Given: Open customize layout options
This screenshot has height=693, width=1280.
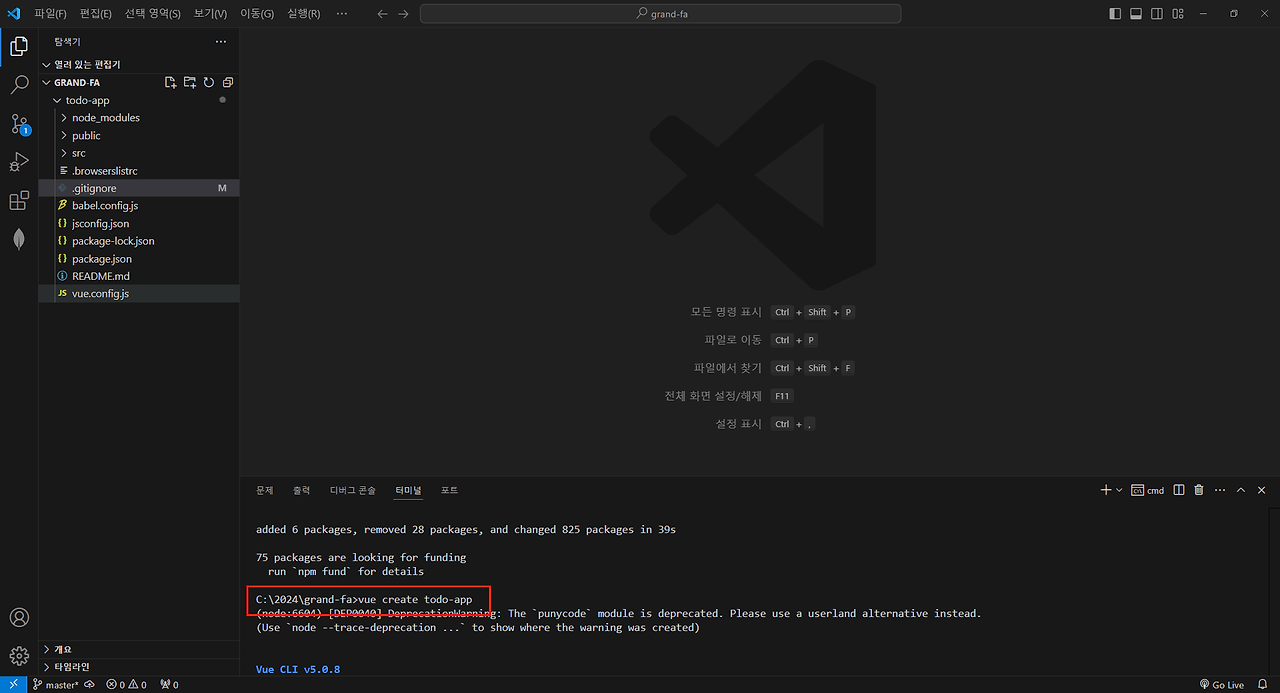Looking at the screenshot, I should click(1178, 14).
